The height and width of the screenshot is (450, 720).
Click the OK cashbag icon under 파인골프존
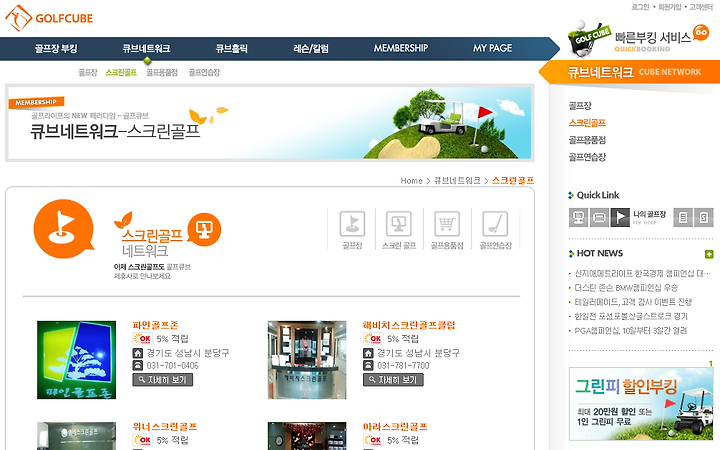(142, 339)
